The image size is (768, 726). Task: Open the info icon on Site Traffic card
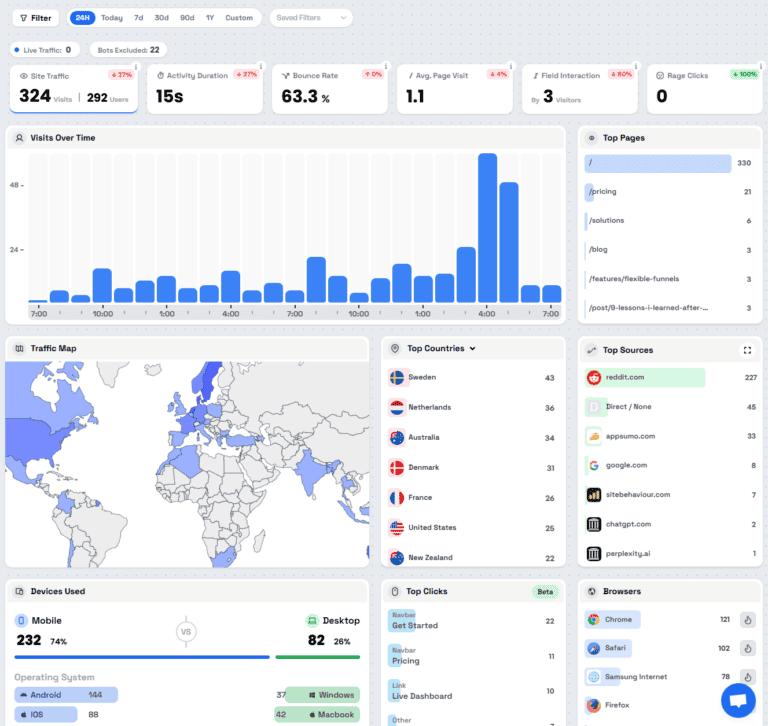coord(136,67)
